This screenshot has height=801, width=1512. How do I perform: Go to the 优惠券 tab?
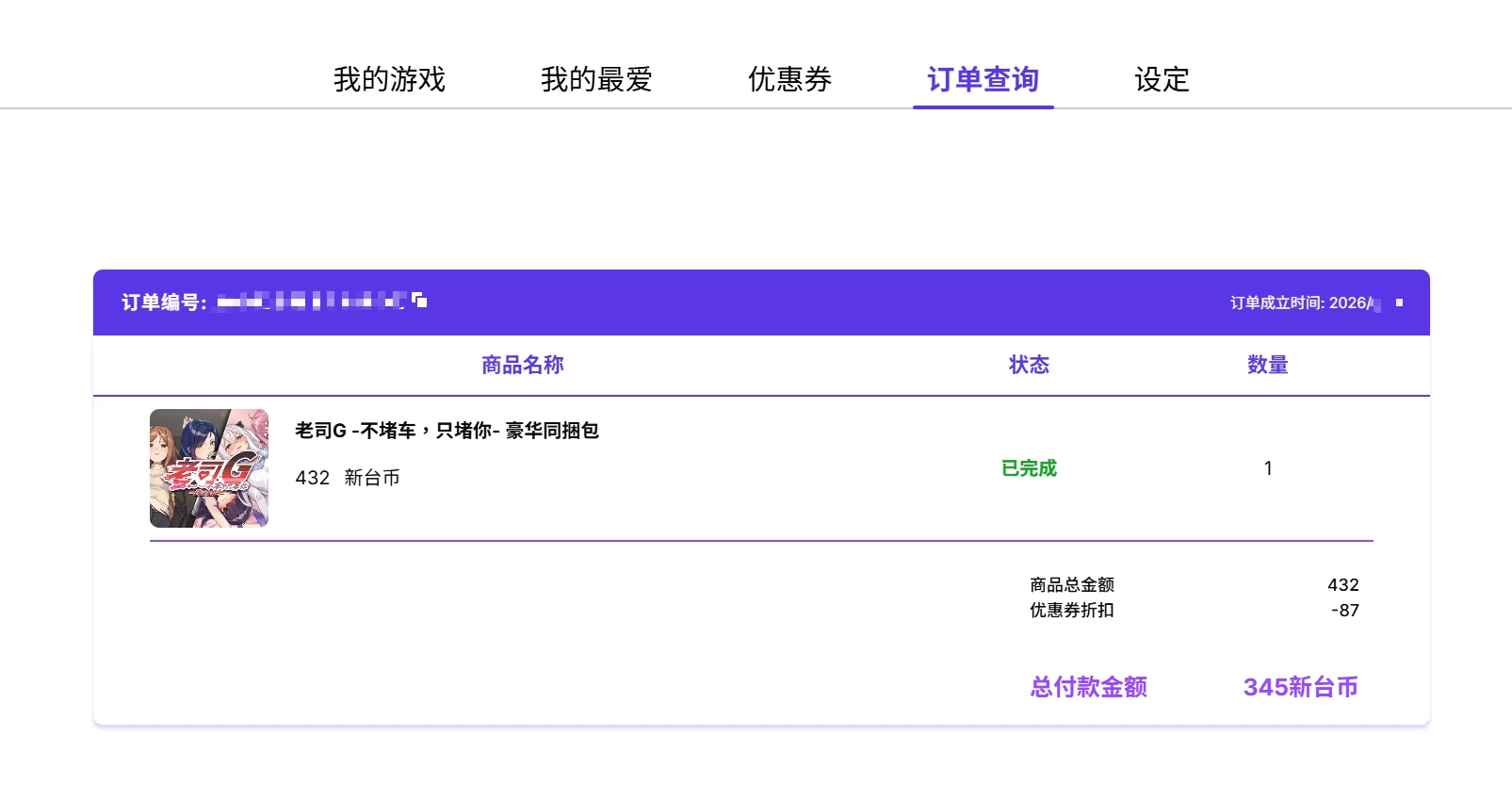tap(789, 79)
